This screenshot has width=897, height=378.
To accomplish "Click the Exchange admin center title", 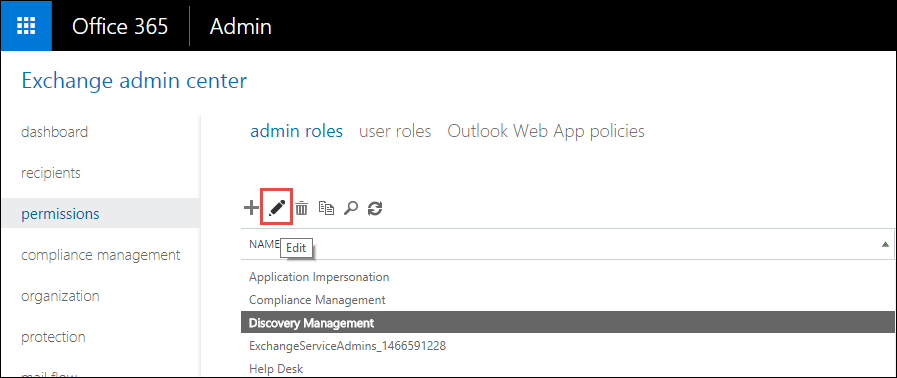I will pos(134,81).
